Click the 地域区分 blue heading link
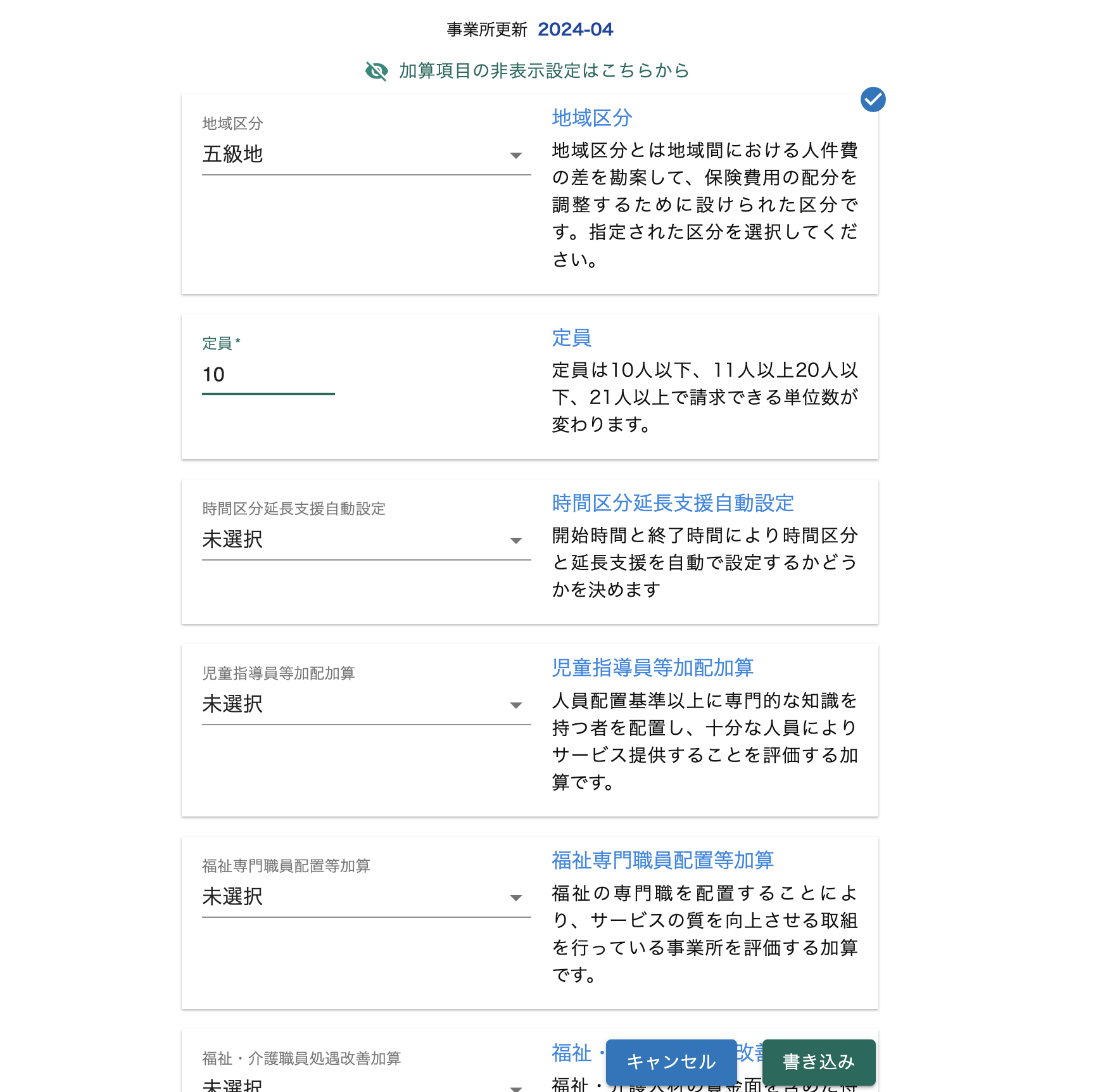Image resolution: width=1093 pixels, height=1092 pixels. coord(591,118)
